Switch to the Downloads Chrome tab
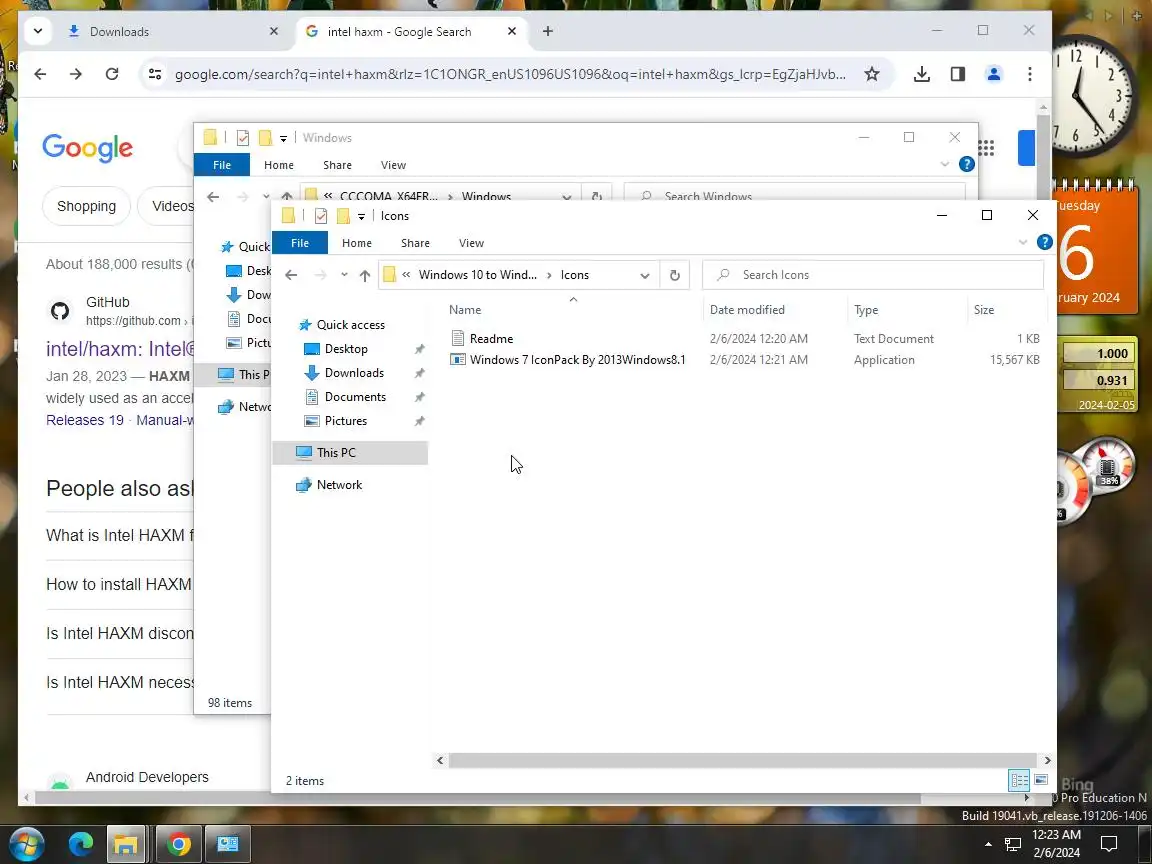1152x864 pixels. pyautogui.click(x=172, y=32)
